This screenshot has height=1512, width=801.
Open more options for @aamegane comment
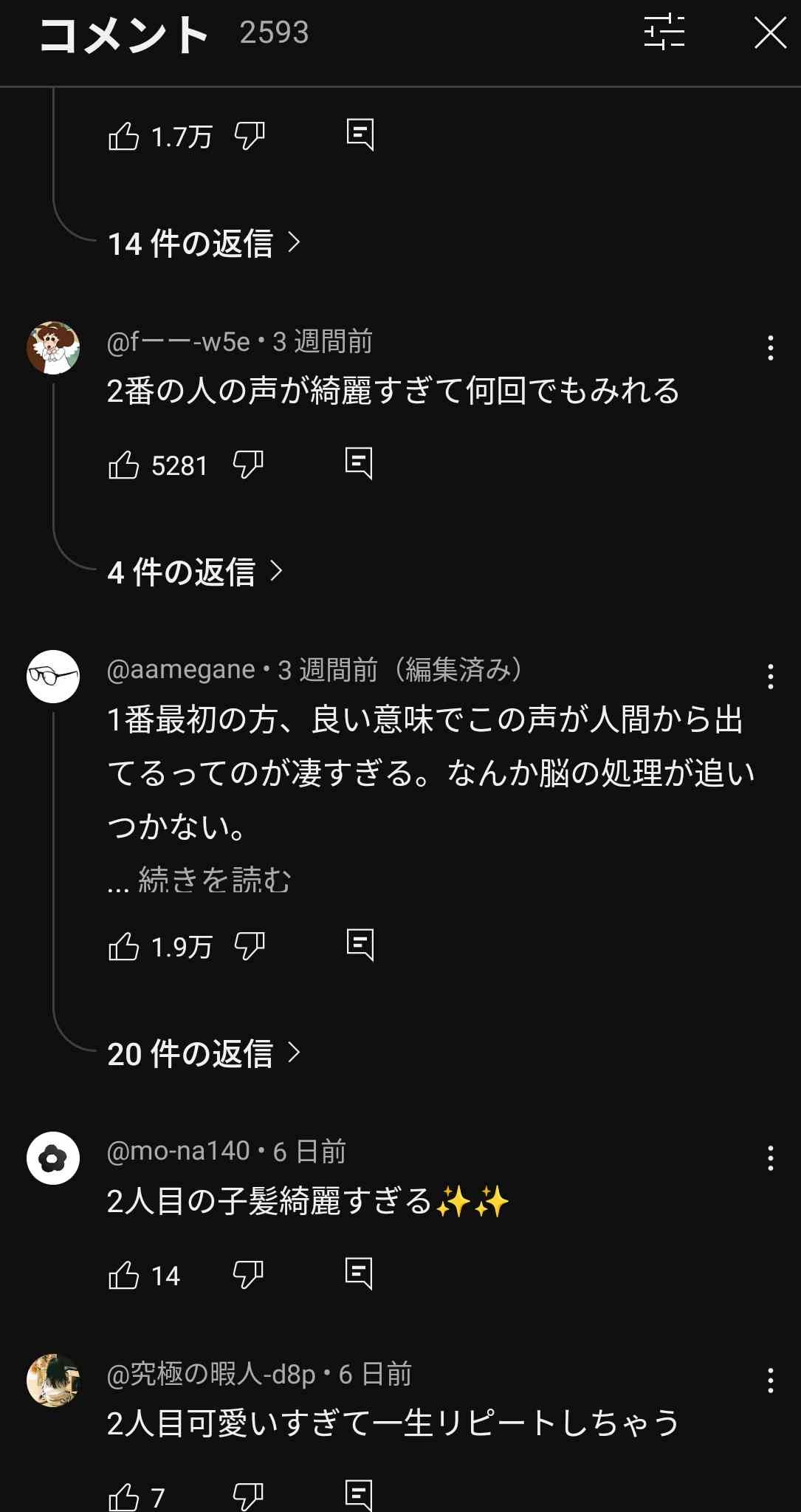(x=770, y=676)
